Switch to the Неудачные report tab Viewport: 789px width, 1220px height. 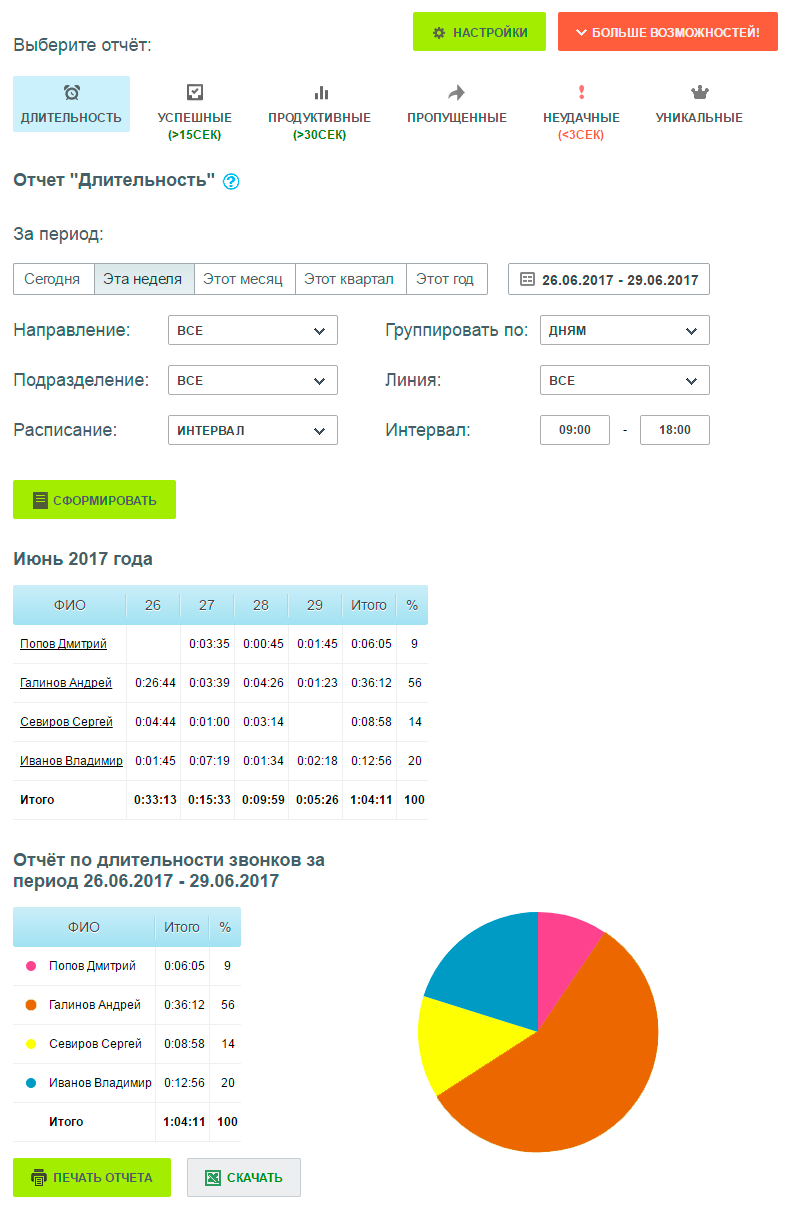(581, 112)
